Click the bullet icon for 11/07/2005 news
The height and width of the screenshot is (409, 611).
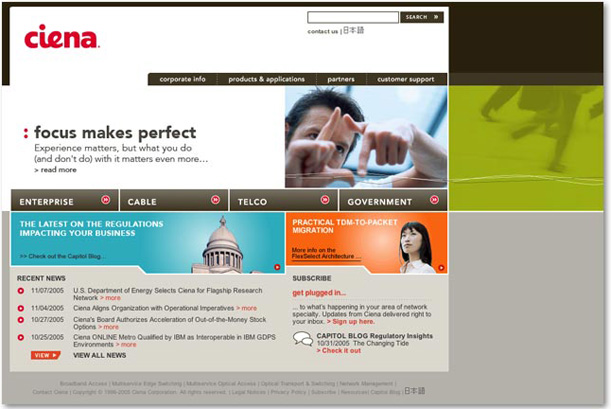coord(21,291)
